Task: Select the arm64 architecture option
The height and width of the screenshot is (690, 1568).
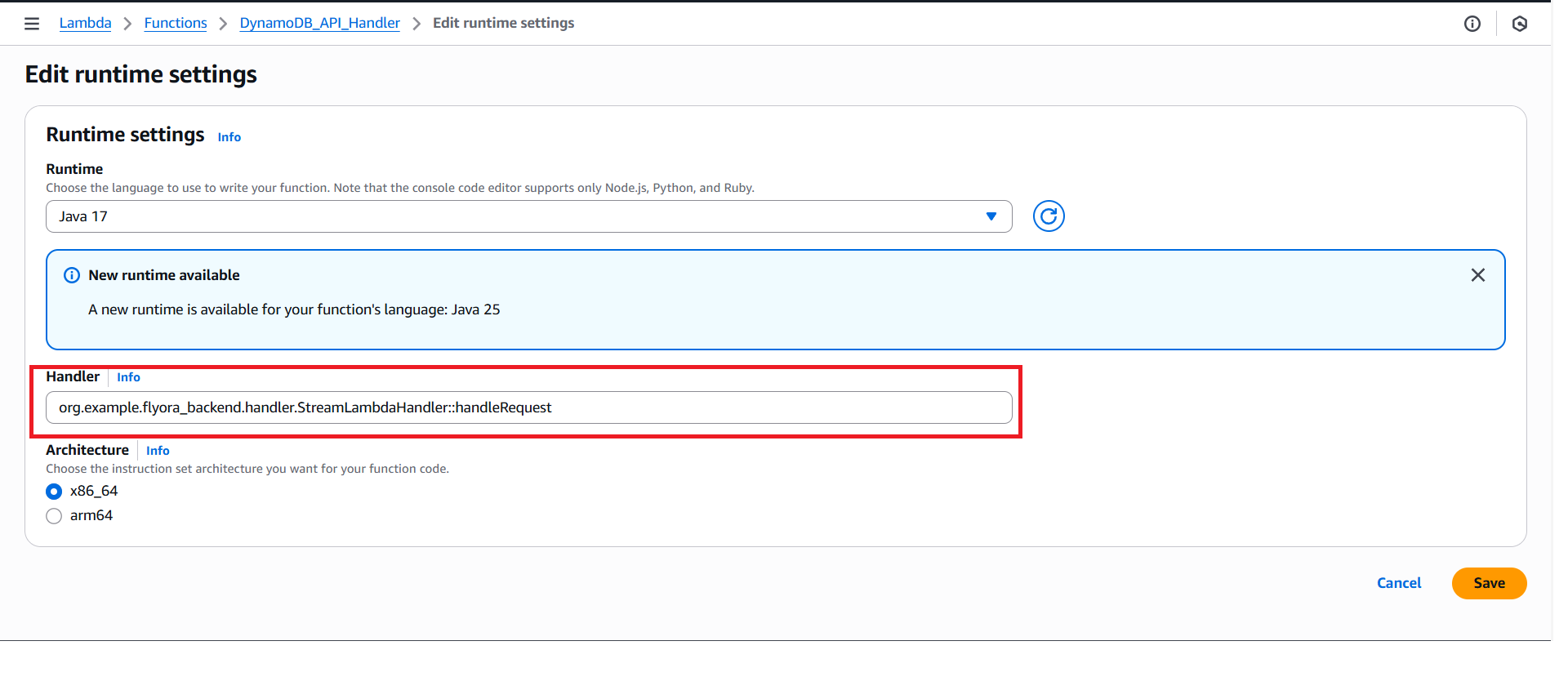Action: click(x=55, y=516)
